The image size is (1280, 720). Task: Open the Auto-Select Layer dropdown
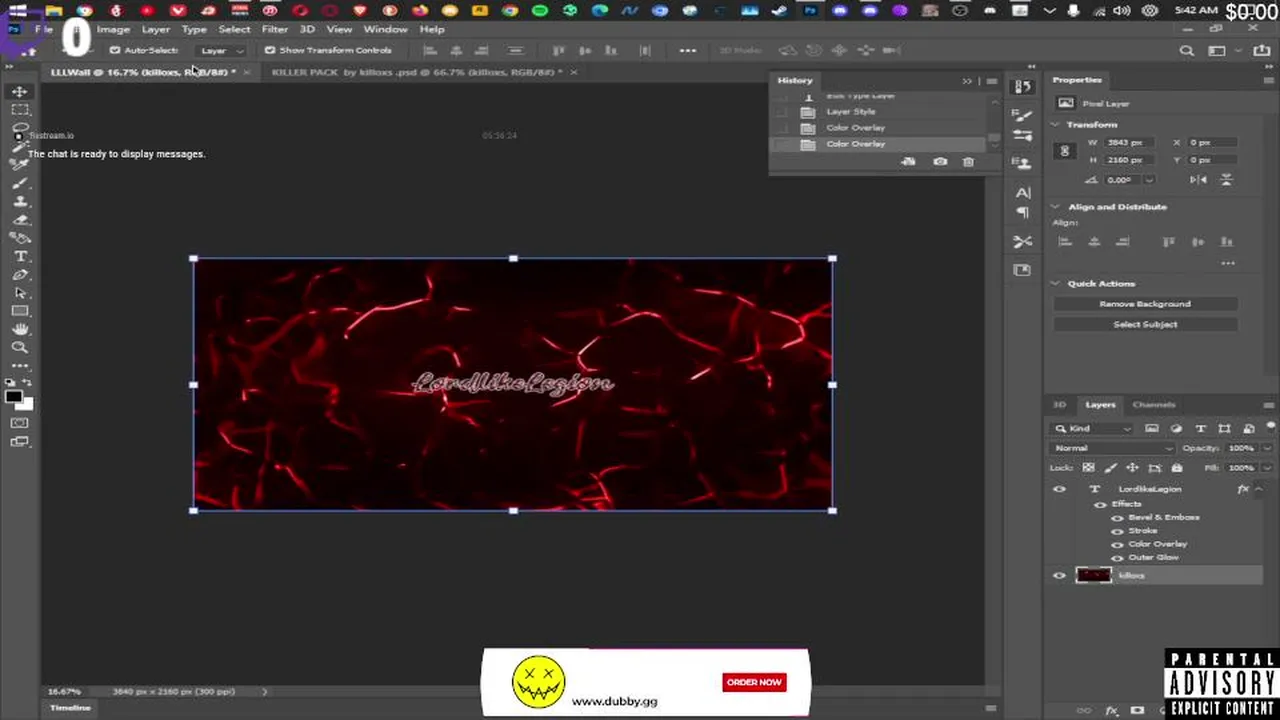click(x=221, y=50)
